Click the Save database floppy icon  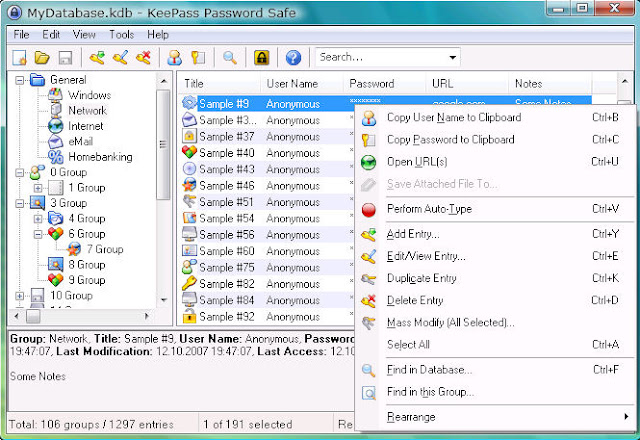pos(65,58)
